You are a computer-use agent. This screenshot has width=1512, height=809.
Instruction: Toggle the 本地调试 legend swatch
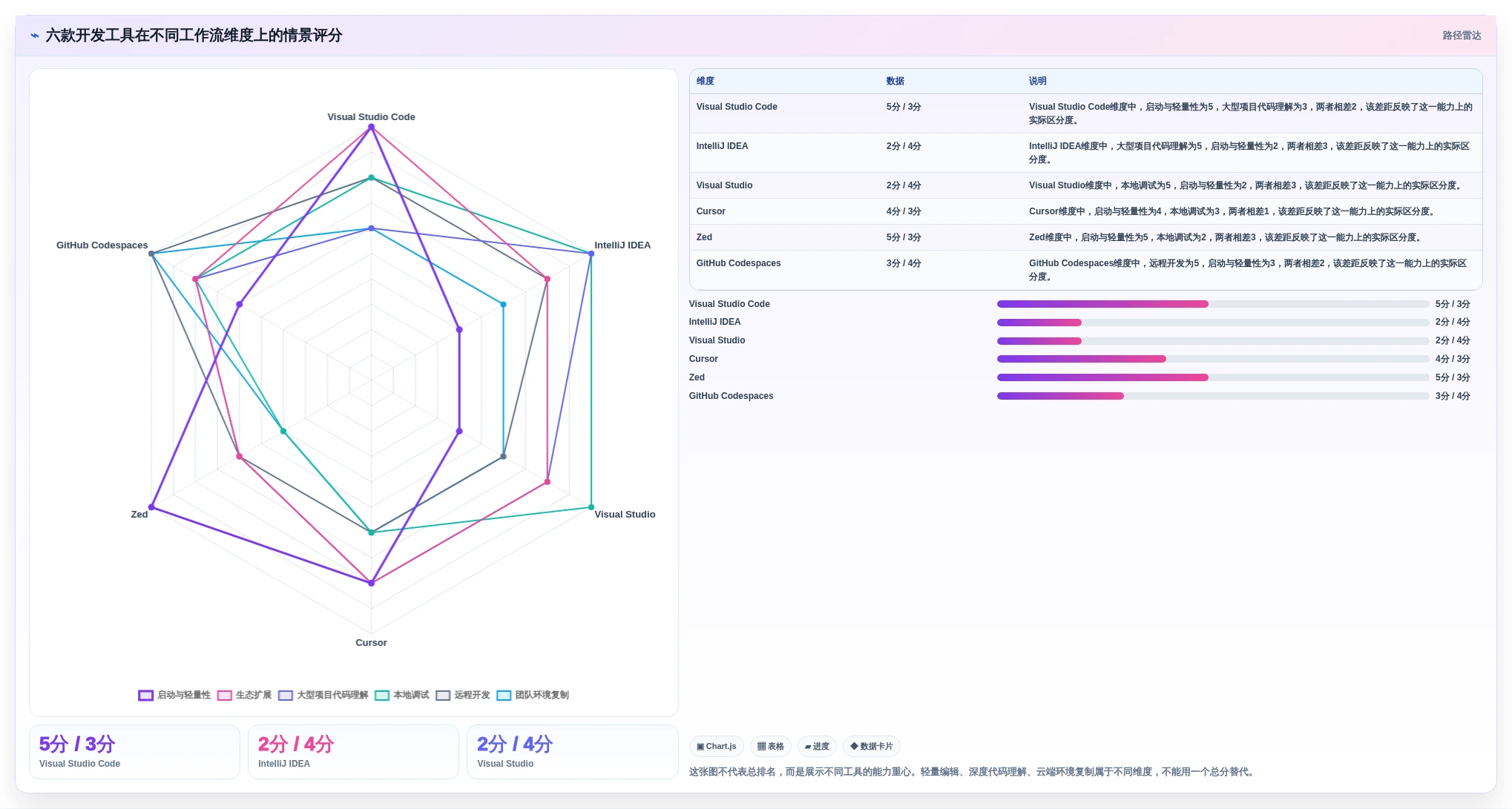tap(382, 696)
